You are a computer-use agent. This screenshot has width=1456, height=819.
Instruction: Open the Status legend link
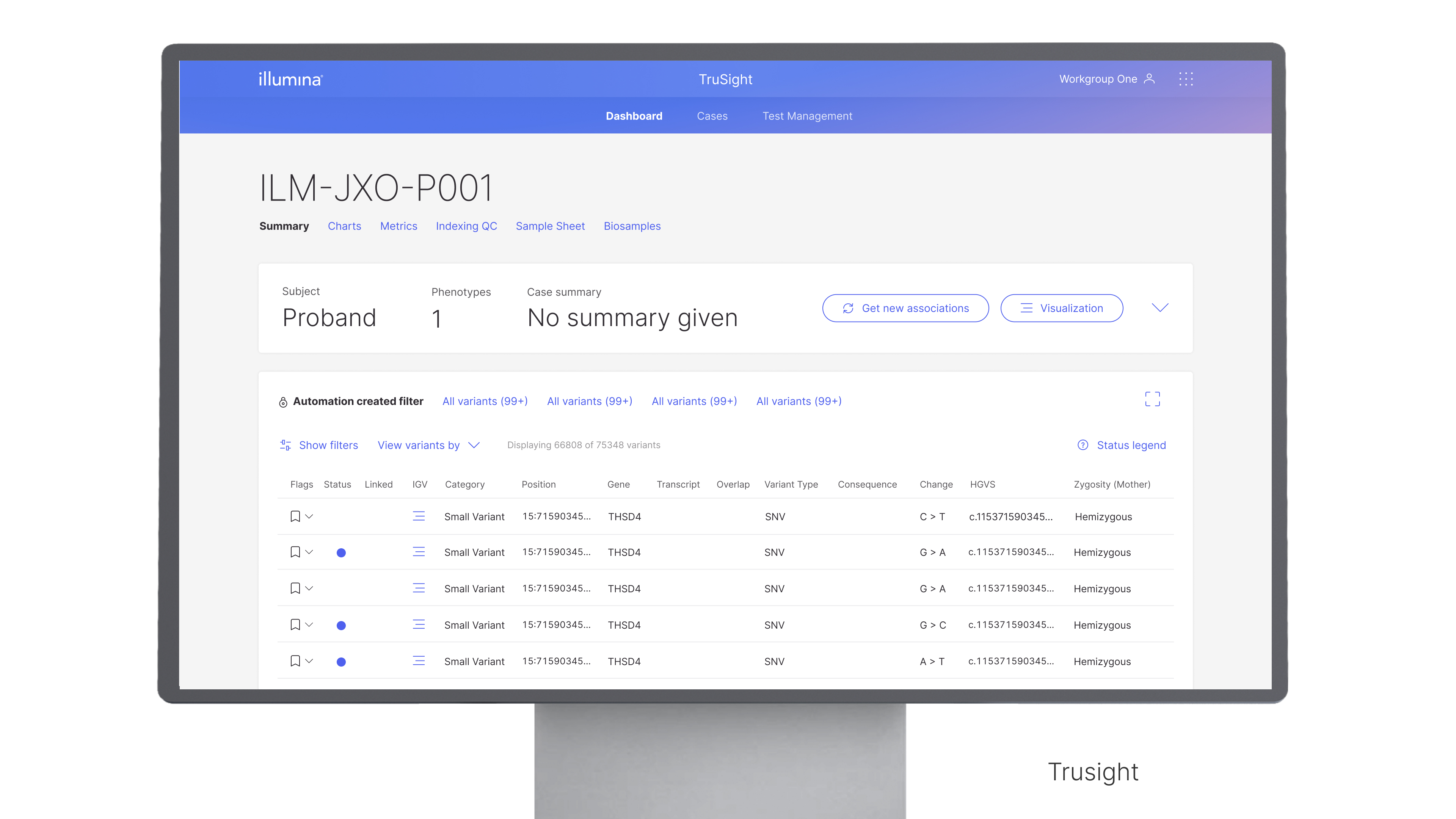(1131, 446)
